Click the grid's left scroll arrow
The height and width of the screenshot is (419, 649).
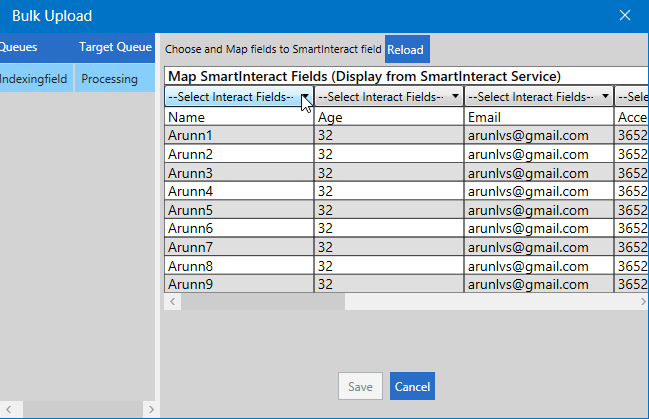(x=172, y=301)
